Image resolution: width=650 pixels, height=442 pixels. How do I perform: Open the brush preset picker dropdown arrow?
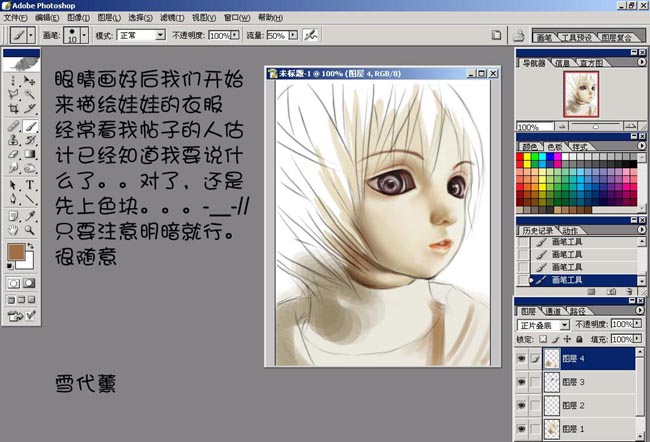(84, 34)
